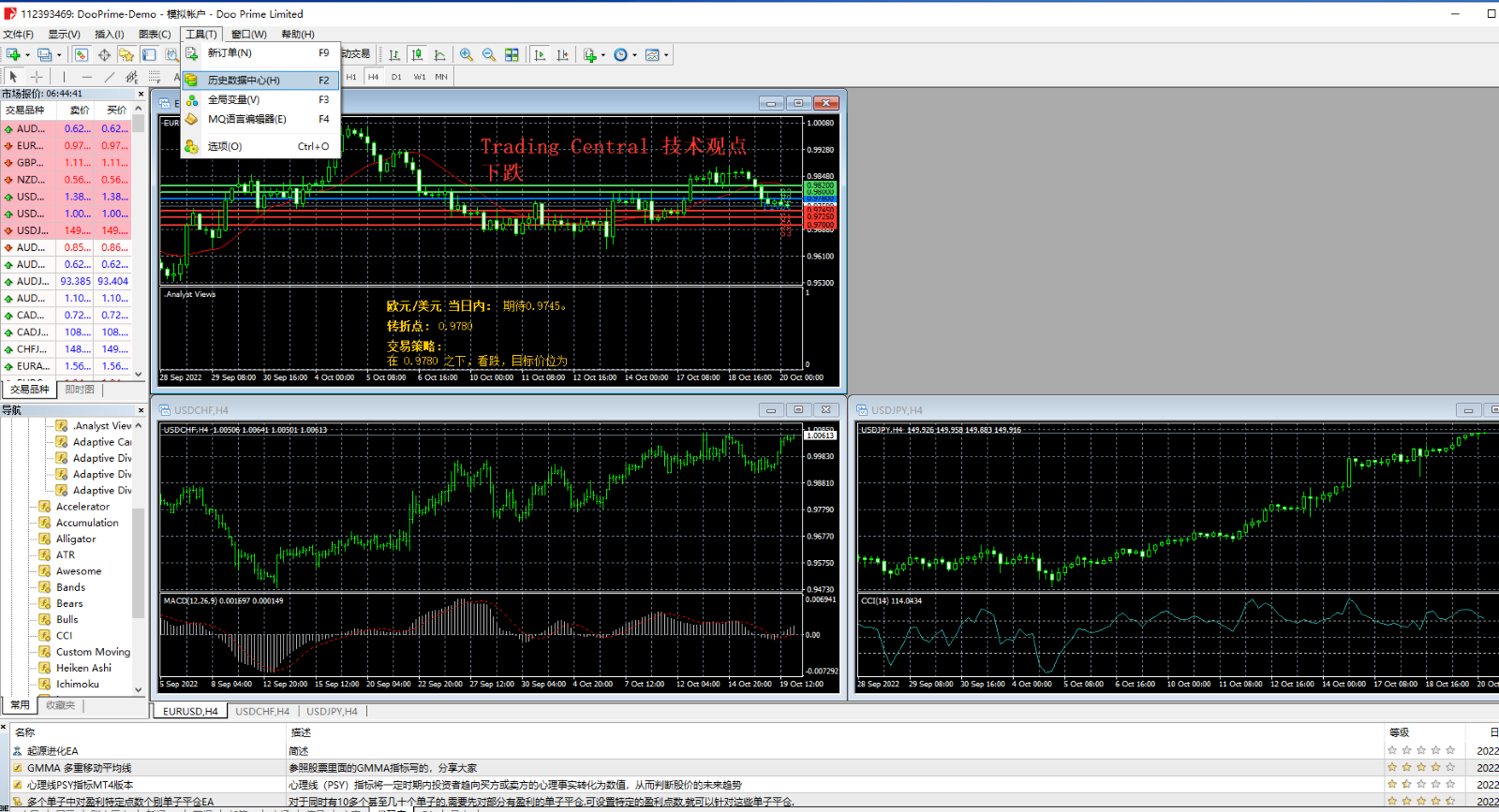Select the 即时图 tab in Market Watch
Image resolution: width=1499 pixels, height=812 pixels.
80,390
